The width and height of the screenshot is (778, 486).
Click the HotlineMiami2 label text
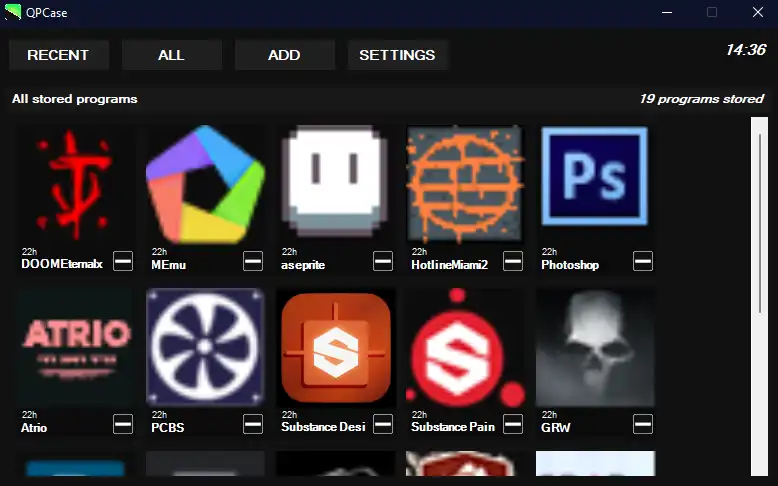[450, 265]
